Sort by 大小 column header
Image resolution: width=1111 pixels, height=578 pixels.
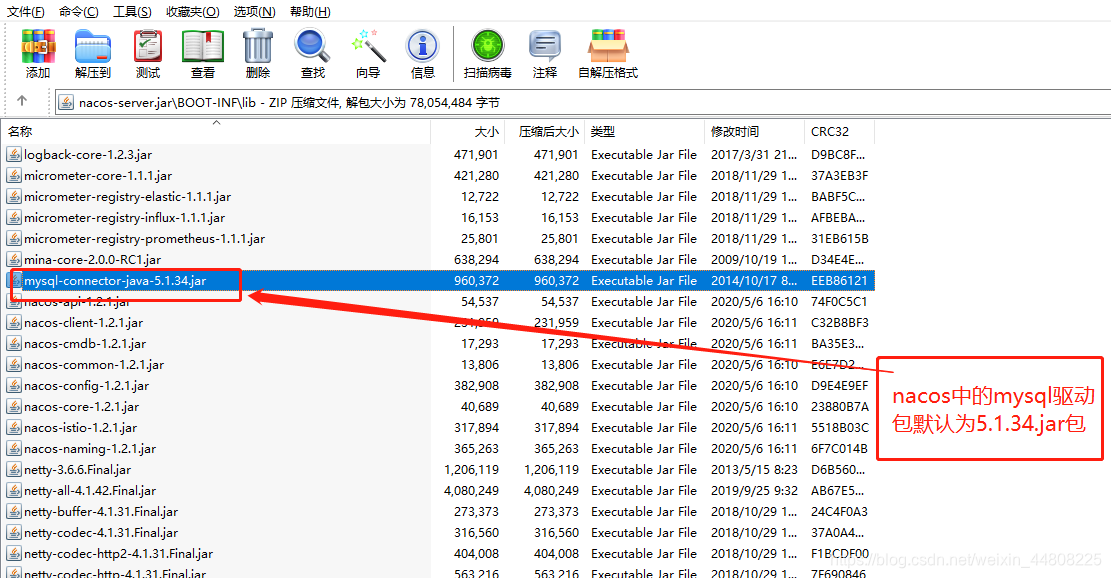[467, 132]
